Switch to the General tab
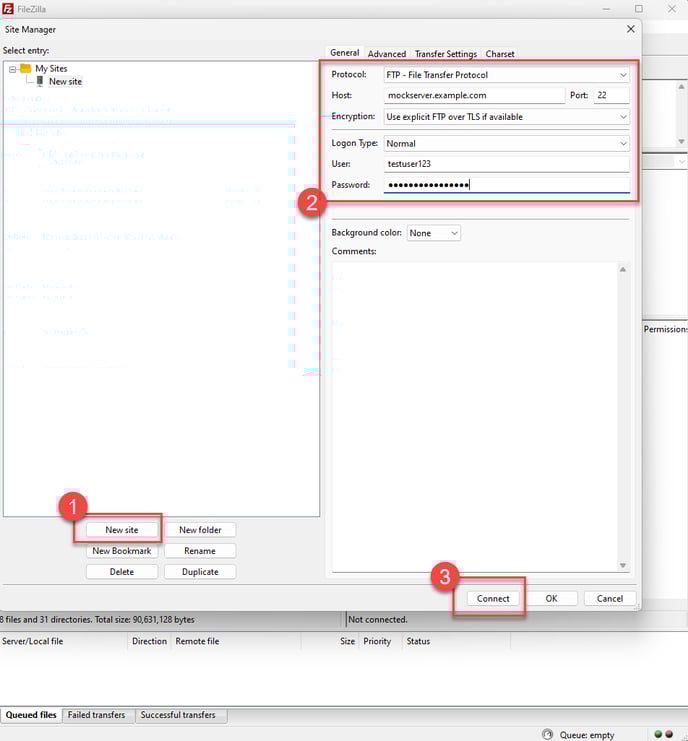Screen dimensions: 688x741 coord(344,53)
